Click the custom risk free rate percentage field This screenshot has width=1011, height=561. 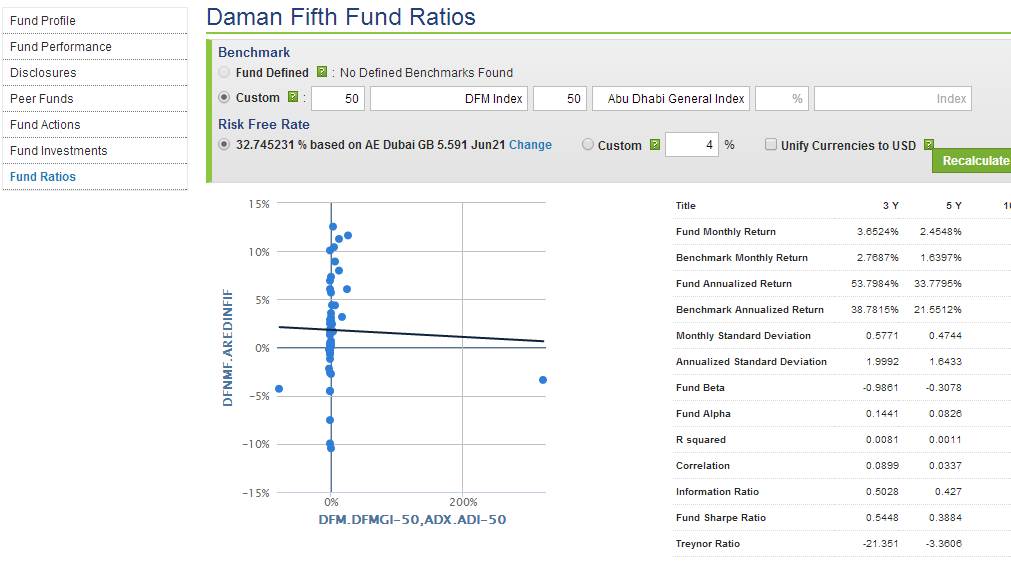point(691,145)
